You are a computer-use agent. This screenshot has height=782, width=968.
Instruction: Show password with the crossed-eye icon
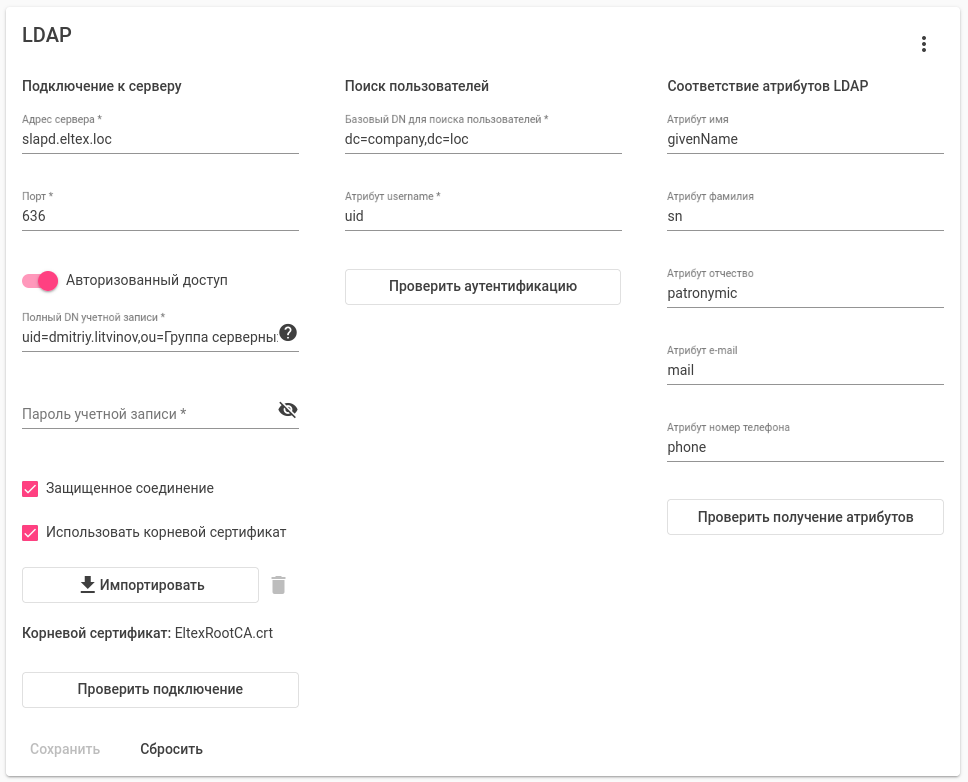(288, 409)
